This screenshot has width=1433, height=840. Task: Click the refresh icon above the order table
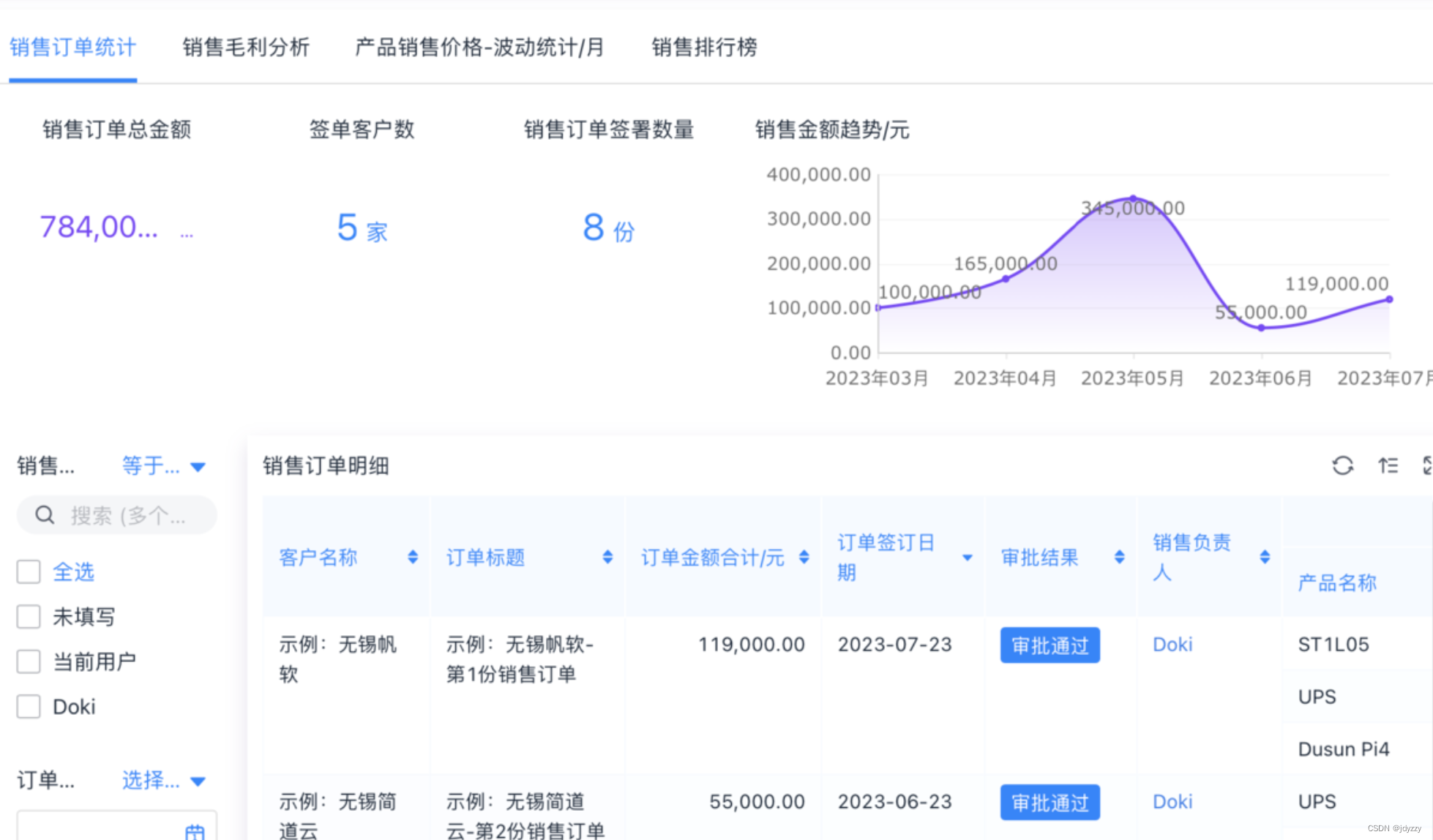point(1342,465)
